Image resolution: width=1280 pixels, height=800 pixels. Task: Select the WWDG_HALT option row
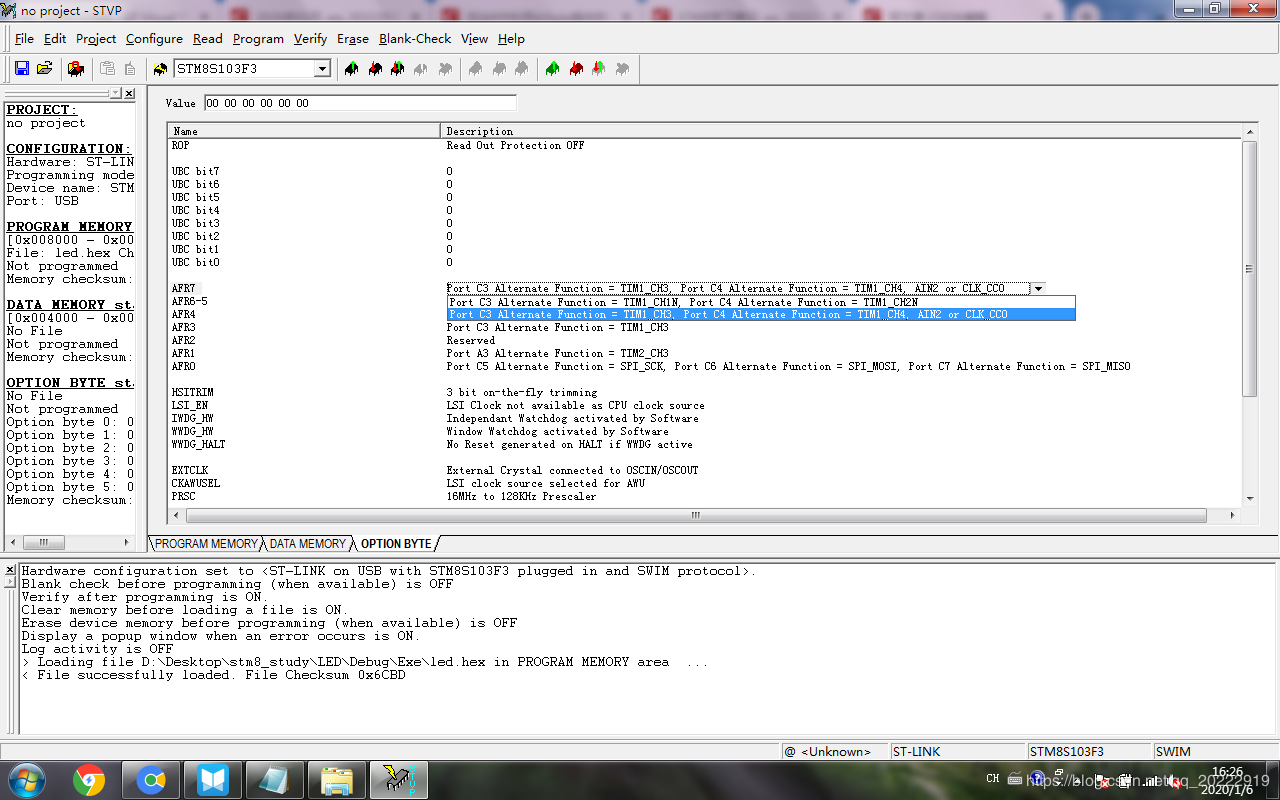(705, 445)
